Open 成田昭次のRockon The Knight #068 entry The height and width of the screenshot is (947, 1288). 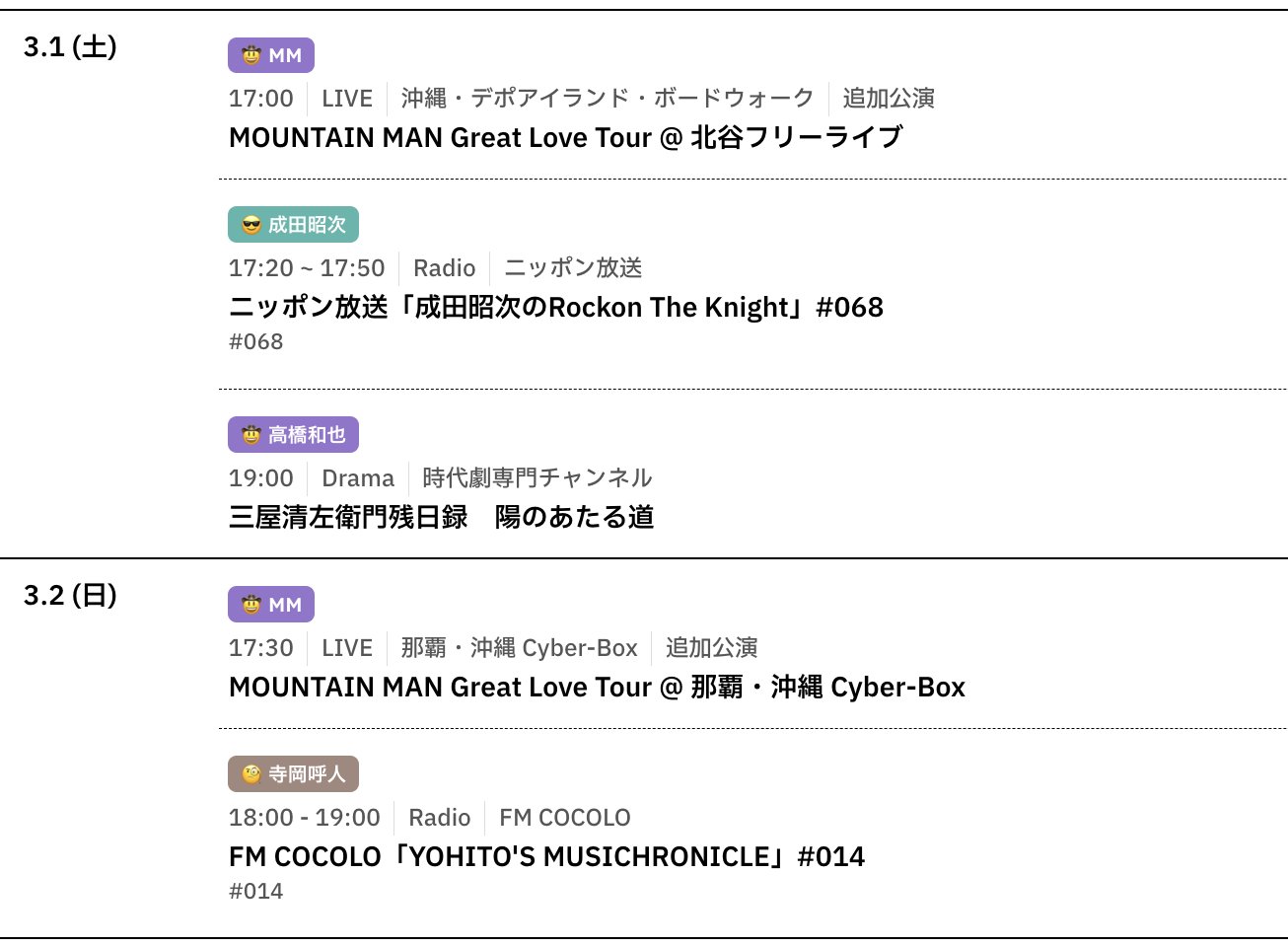click(555, 308)
